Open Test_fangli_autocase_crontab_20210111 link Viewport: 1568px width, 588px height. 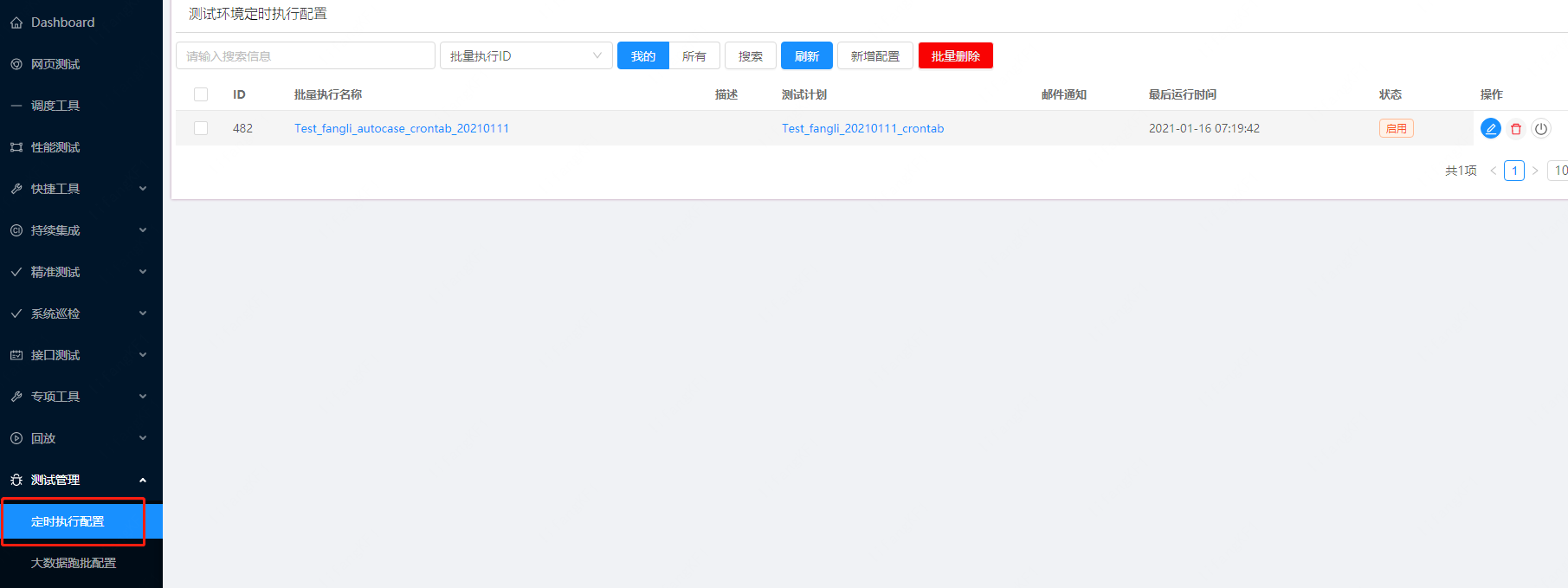click(x=402, y=128)
